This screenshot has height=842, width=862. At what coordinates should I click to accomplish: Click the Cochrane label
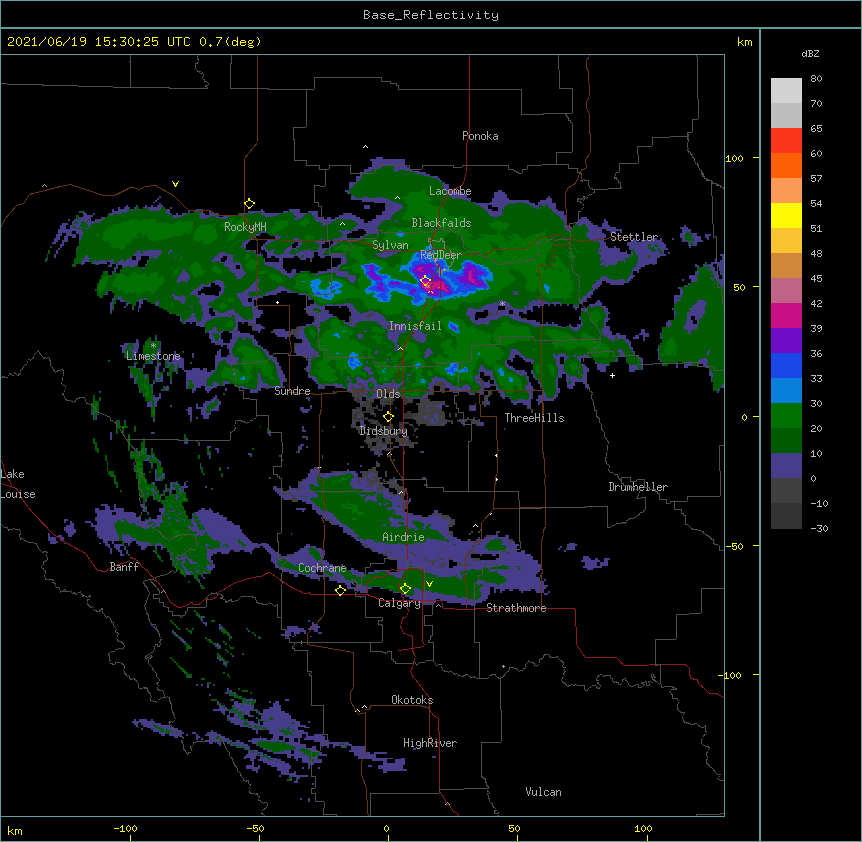pyautogui.click(x=322, y=568)
